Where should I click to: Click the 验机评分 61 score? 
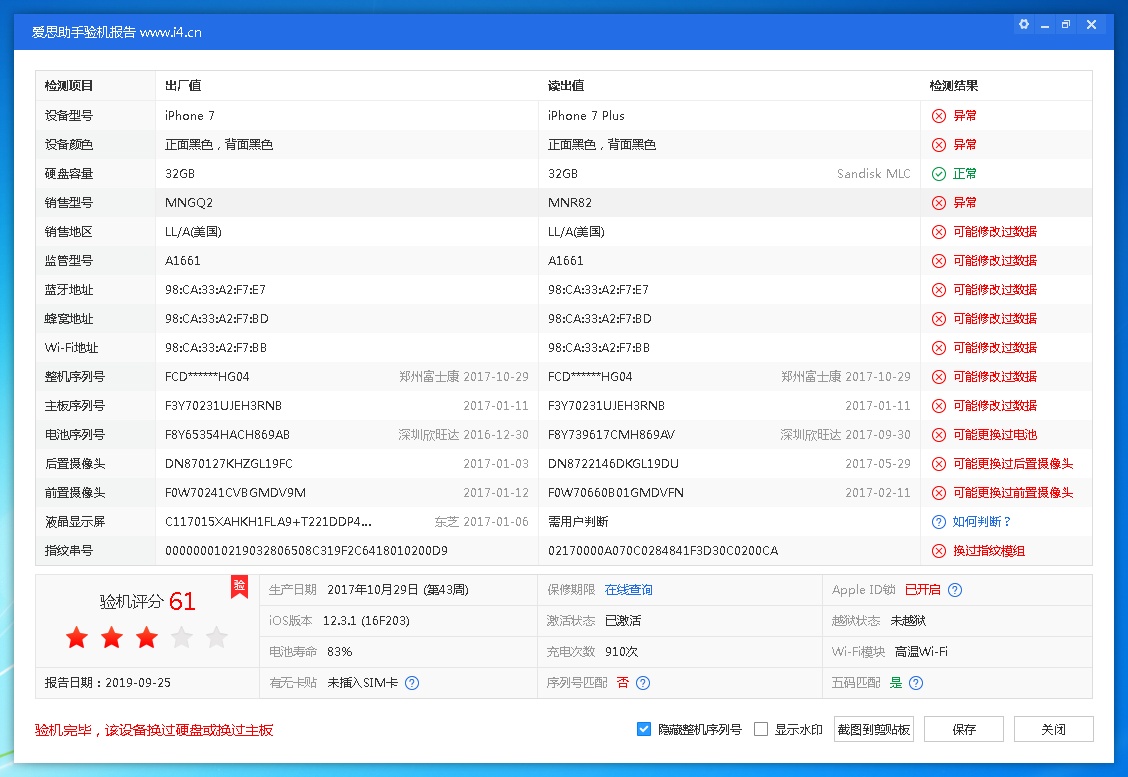(147, 601)
